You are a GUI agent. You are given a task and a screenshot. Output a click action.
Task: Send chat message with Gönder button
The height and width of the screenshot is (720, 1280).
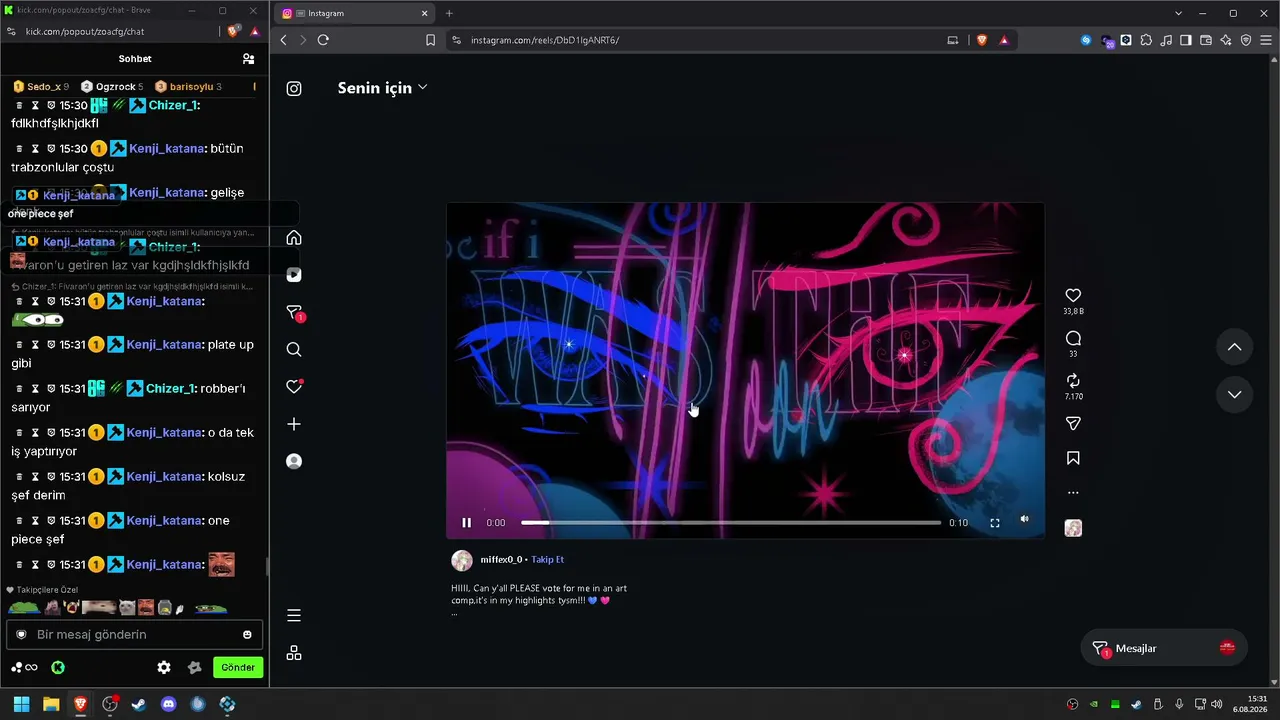coord(238,667)
